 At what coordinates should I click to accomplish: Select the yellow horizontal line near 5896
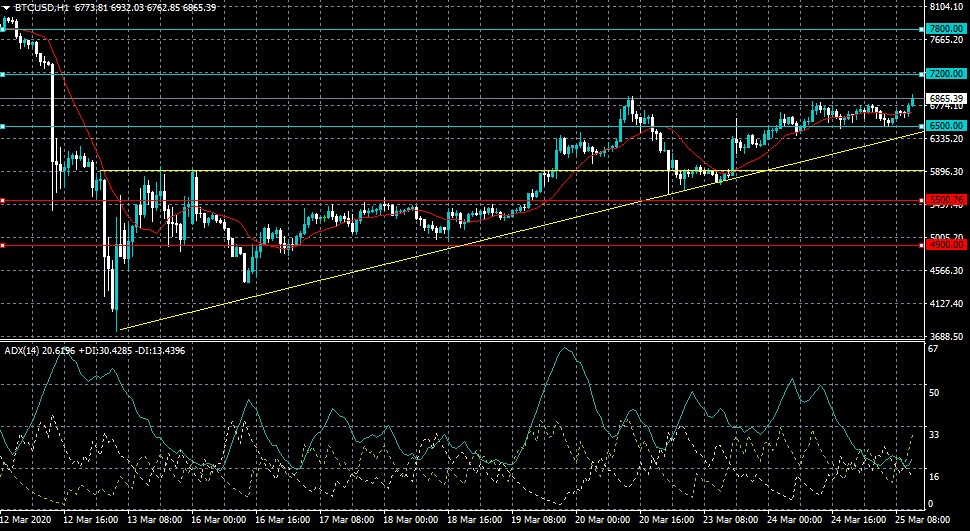tap(513, 170)
